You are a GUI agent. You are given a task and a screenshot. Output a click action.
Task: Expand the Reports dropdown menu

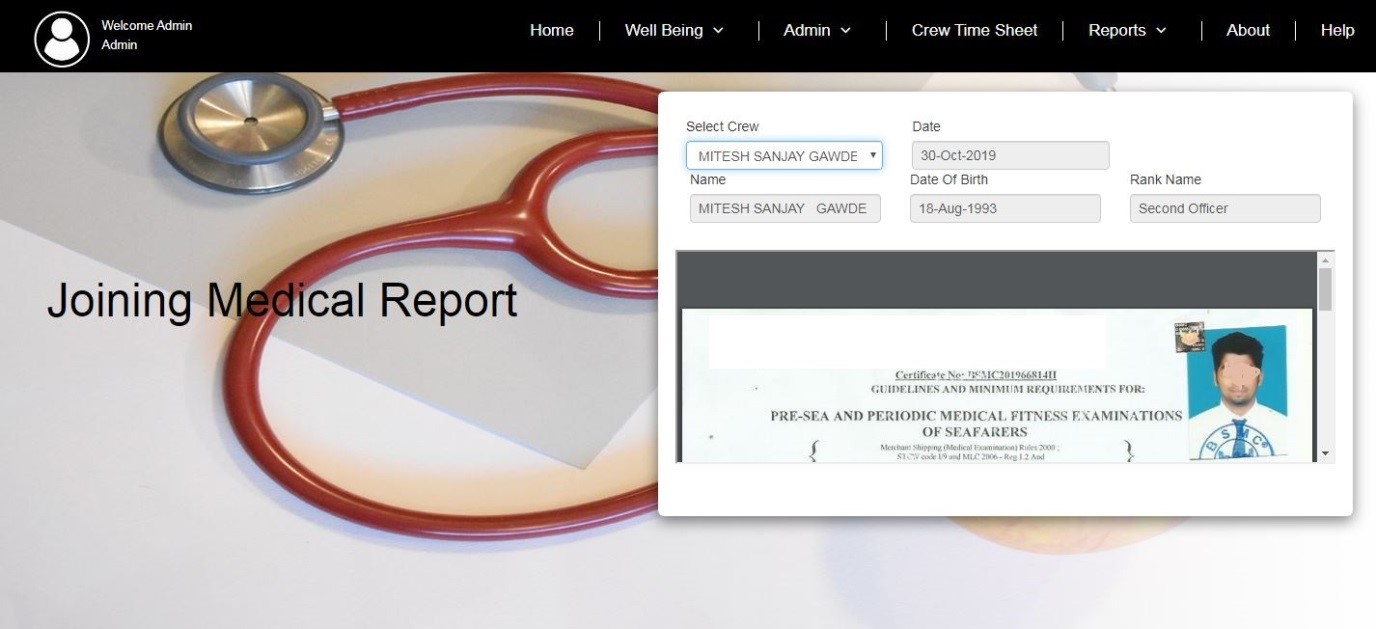click(1127, 30)
